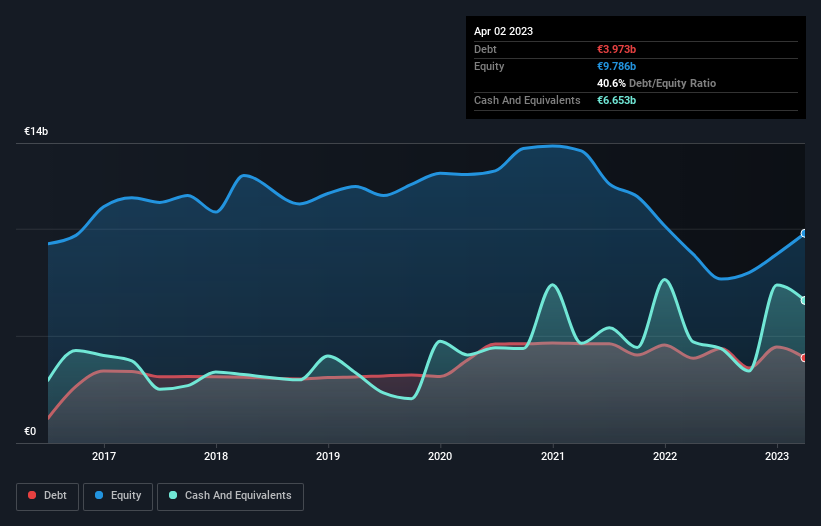Click the Debt value €3.973b in tooltip
821x526 pixels.
[616, 49]
